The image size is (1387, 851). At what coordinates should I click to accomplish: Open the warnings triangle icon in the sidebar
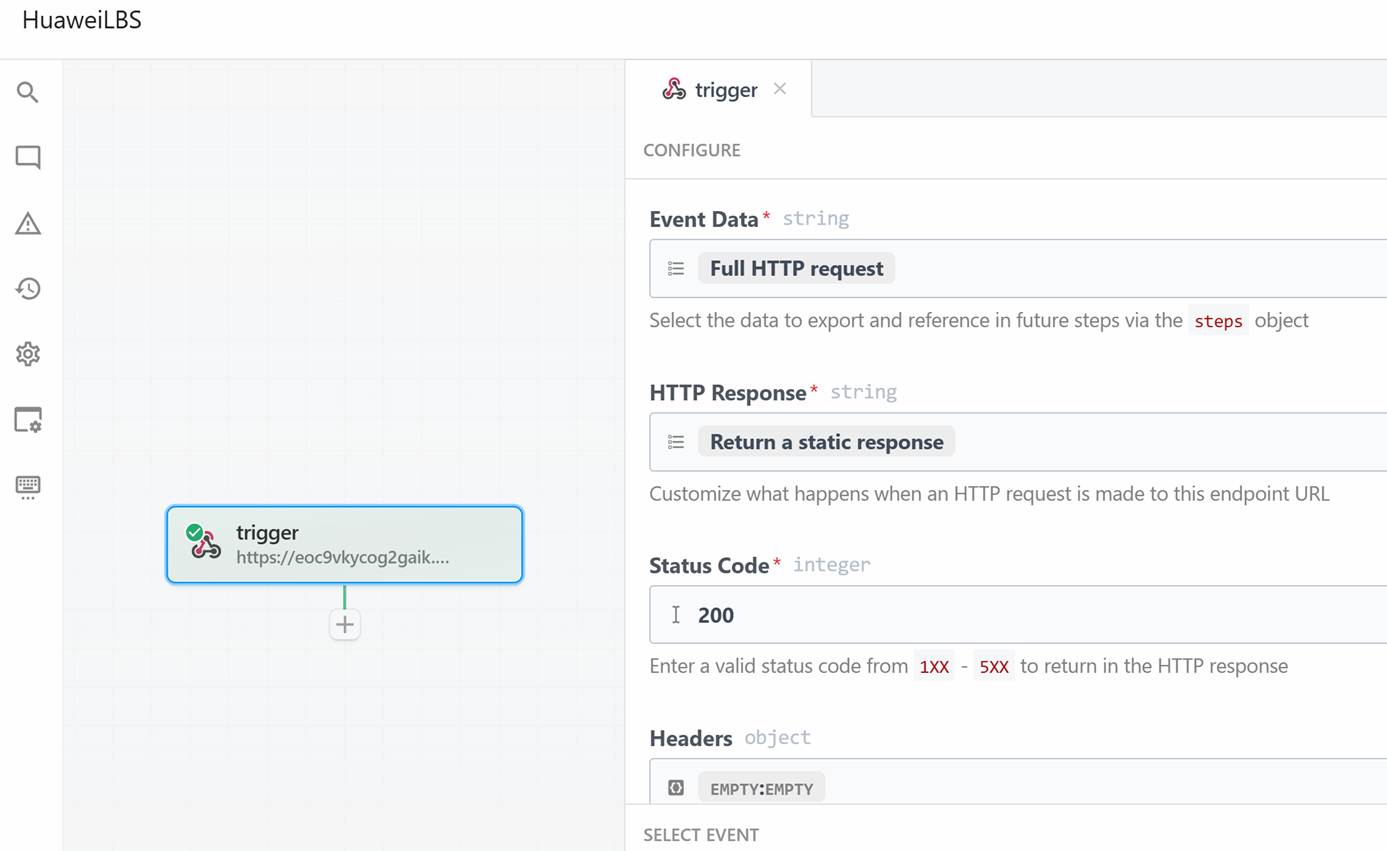[28, 224]
